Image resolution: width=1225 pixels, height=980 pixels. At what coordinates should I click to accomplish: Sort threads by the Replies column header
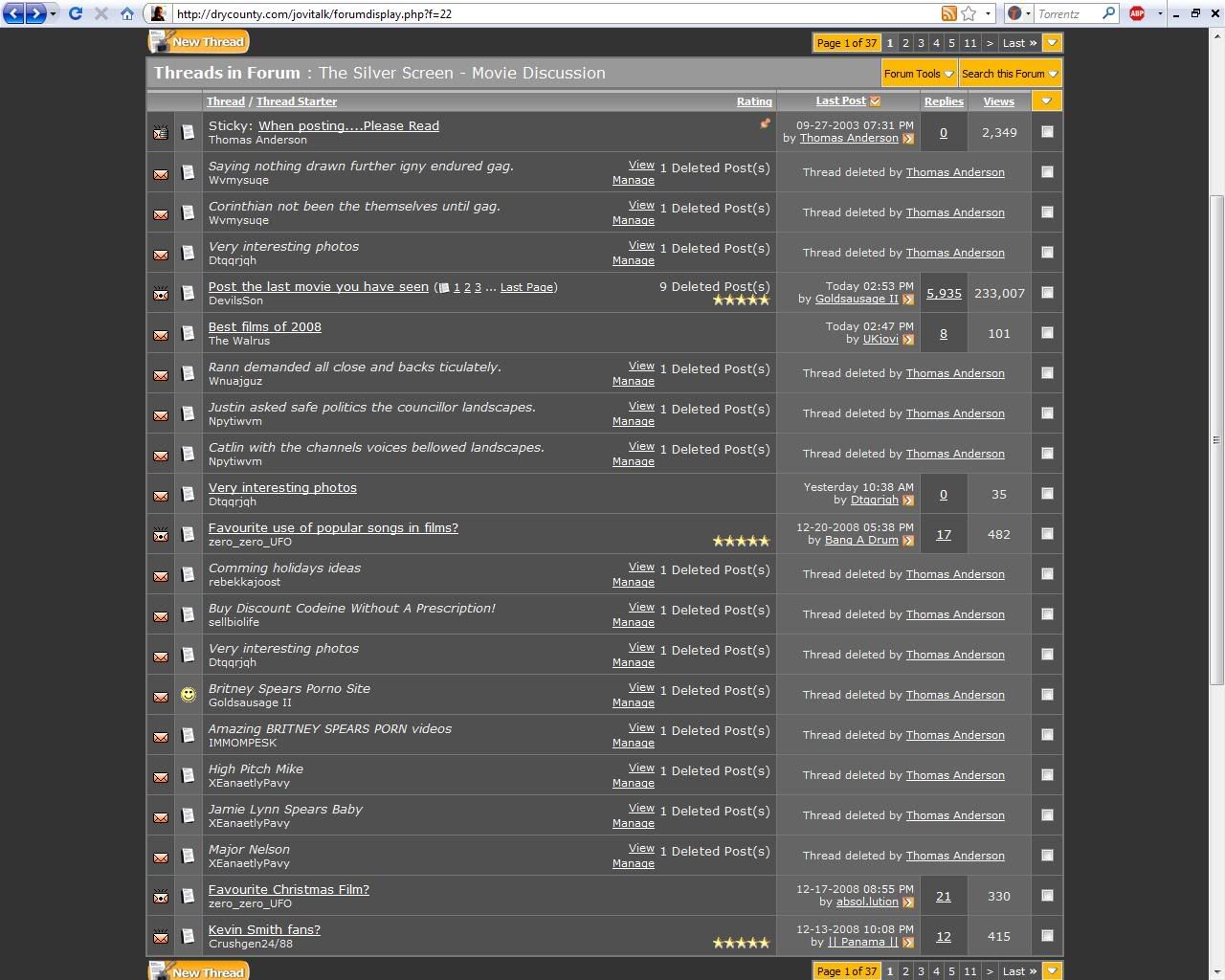point(944,101)
